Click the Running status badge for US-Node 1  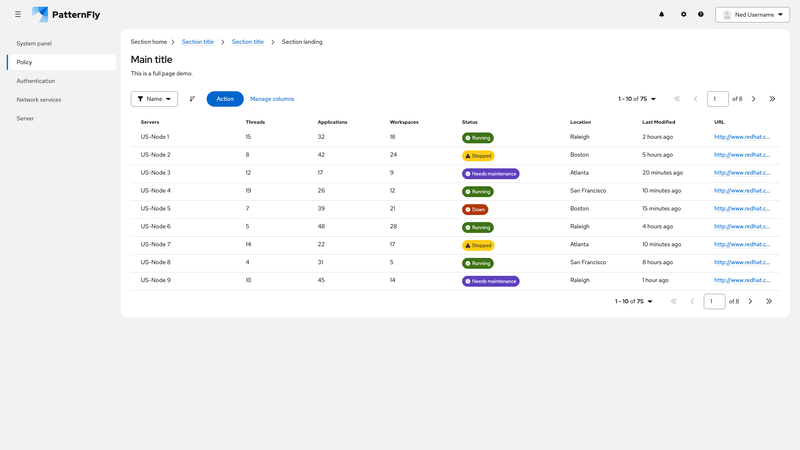[x=478, y=138]
